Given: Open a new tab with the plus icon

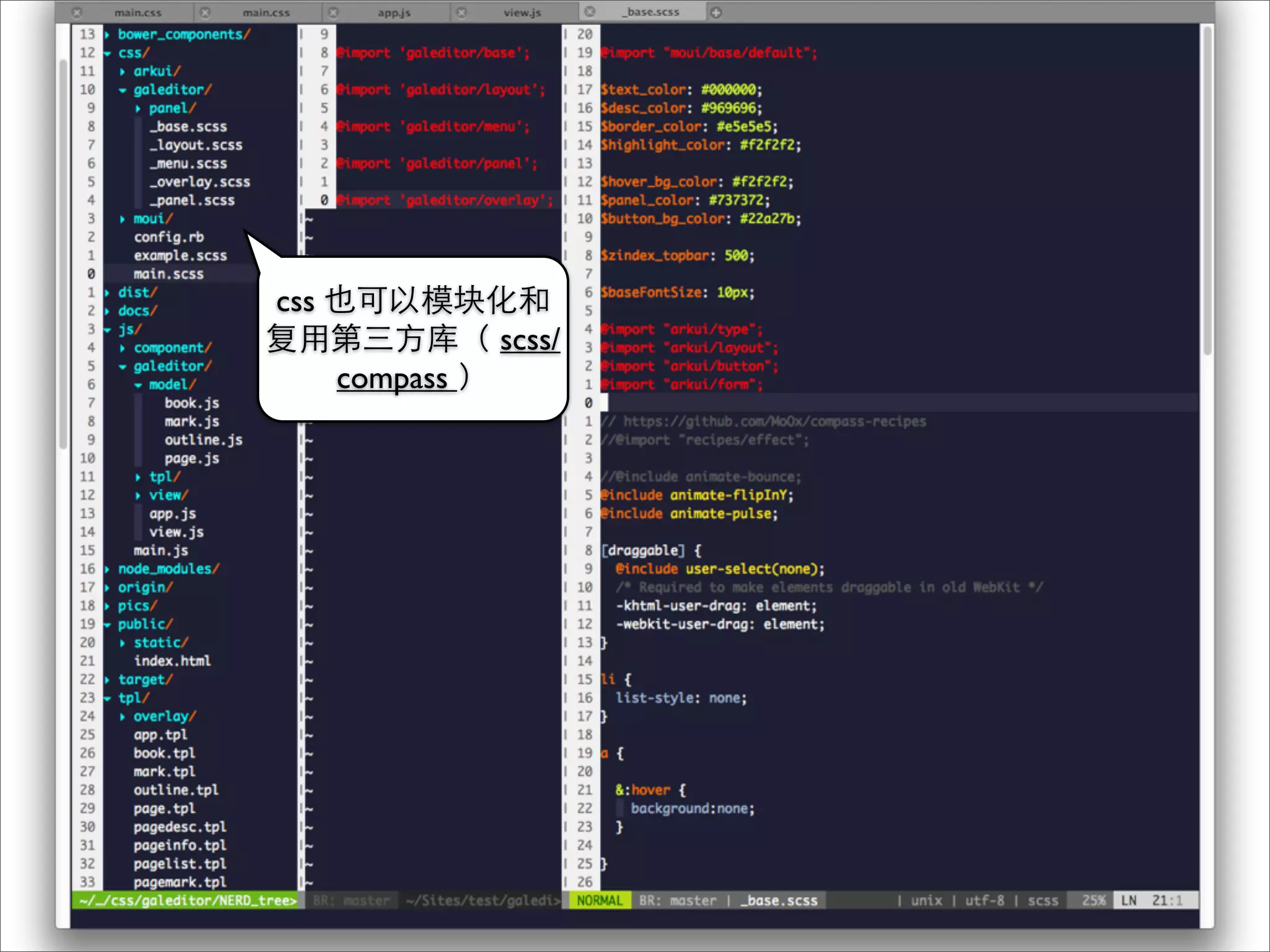Looking at the screenshot, I should pos(716,12).
